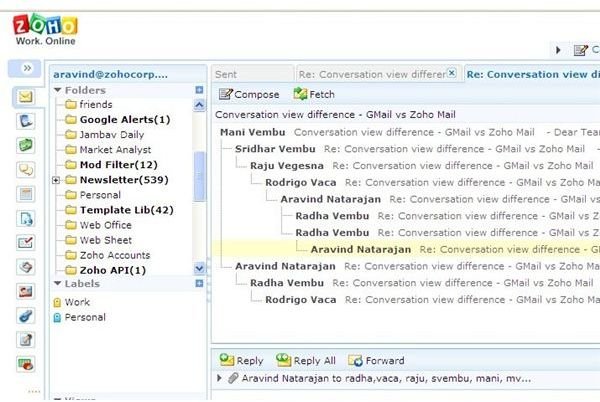Collapse the Labels section triangle
The image size is (600, 402).
(58, 283)
